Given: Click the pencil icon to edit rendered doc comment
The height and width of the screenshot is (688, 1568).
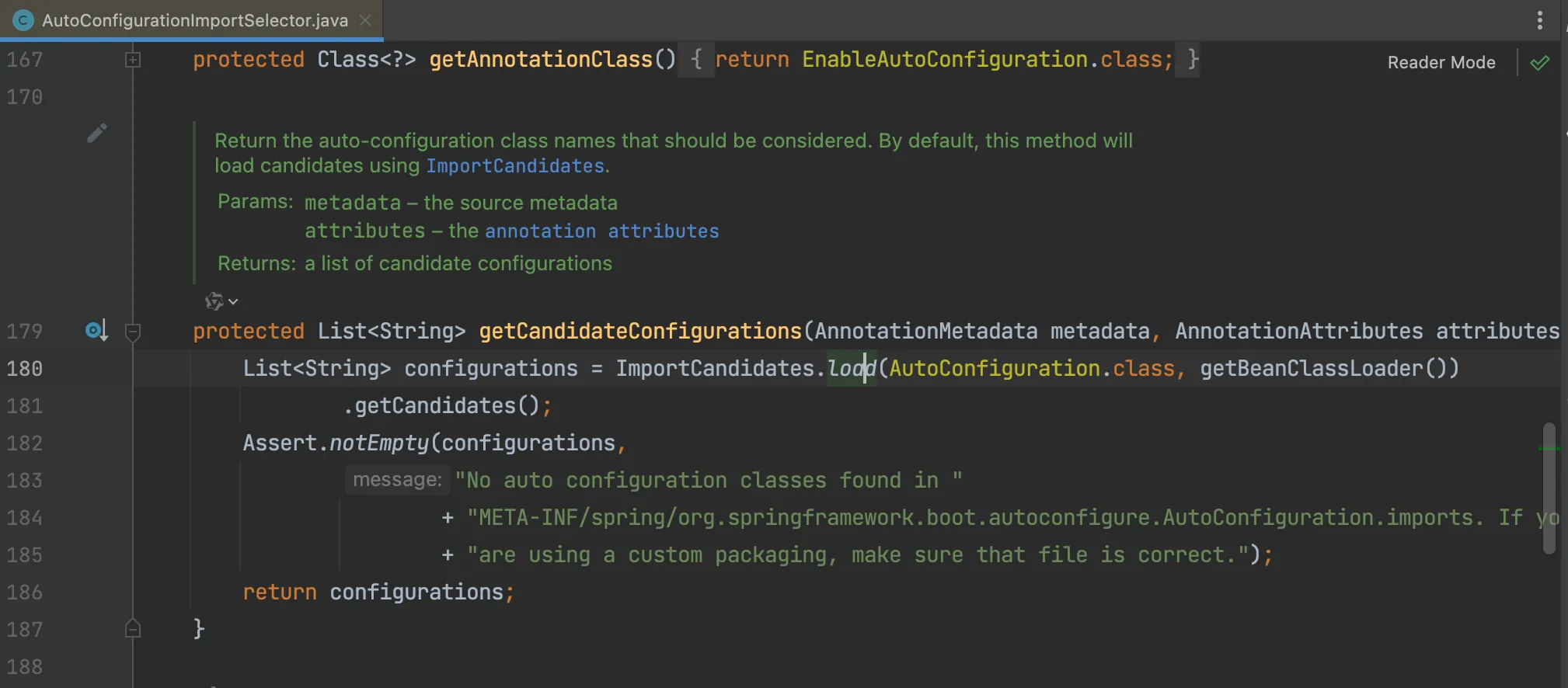Looking at the screenshot, I should (x=97, y=134).
